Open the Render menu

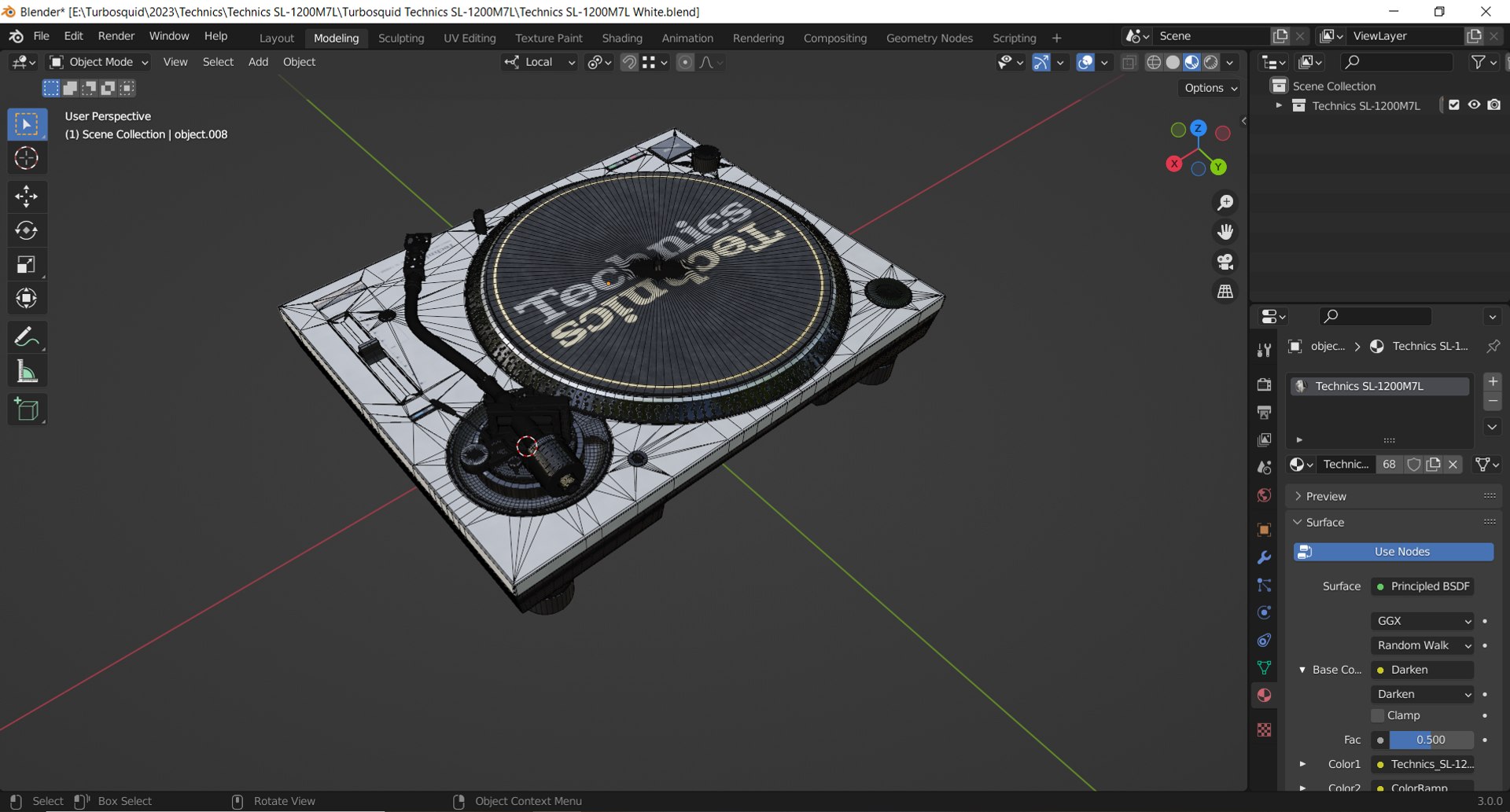tap(116, 36)
